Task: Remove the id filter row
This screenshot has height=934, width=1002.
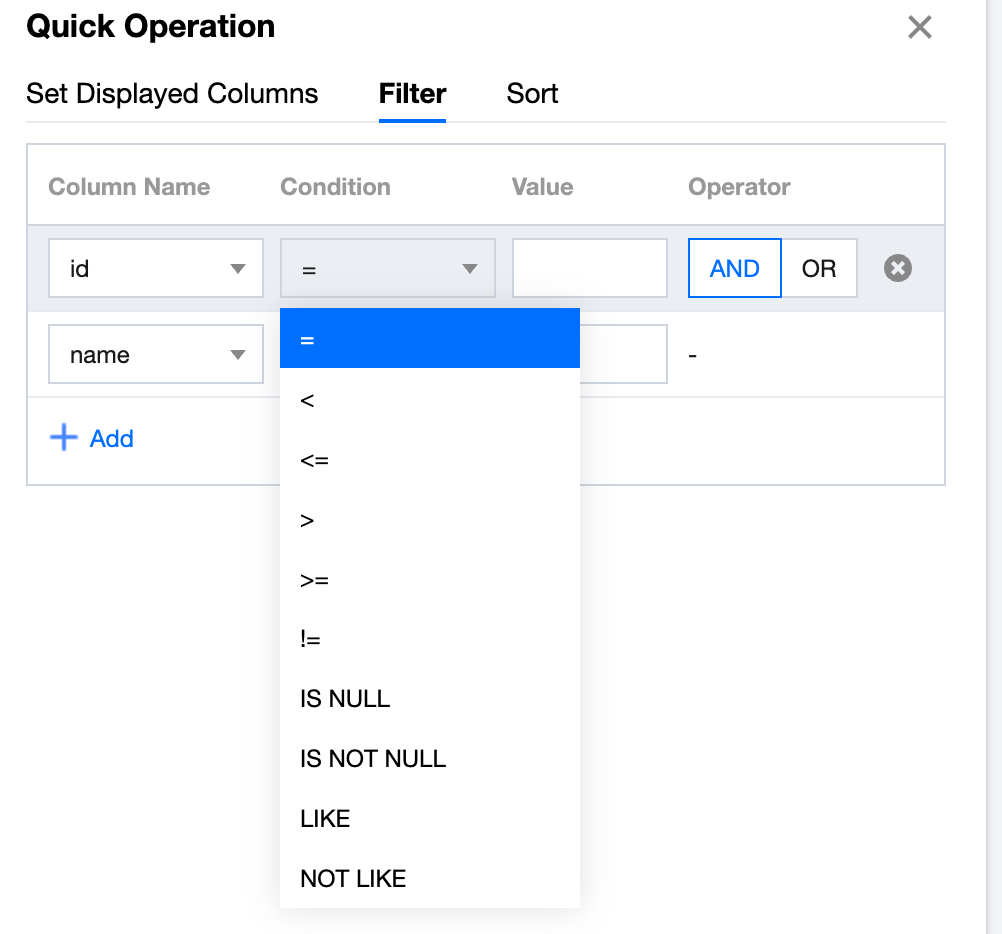Action: click(898, 268)
